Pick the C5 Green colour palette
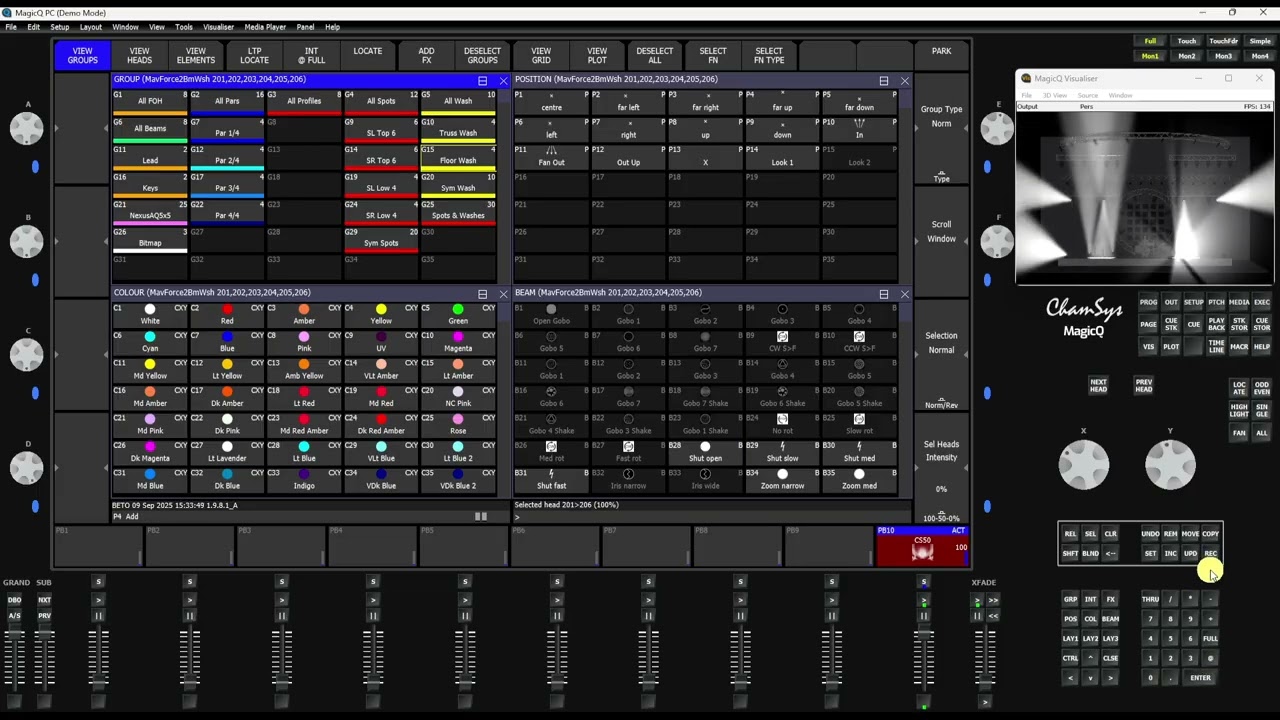 [458, 315]
